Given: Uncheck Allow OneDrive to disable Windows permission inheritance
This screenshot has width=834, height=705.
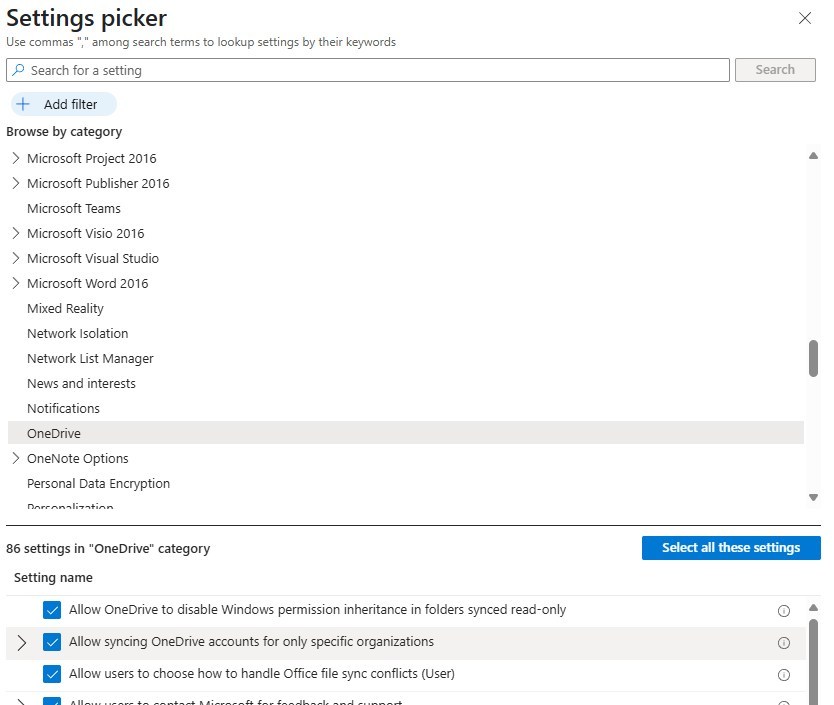Looking at the screenshot, I should click(x=52, y=610).
